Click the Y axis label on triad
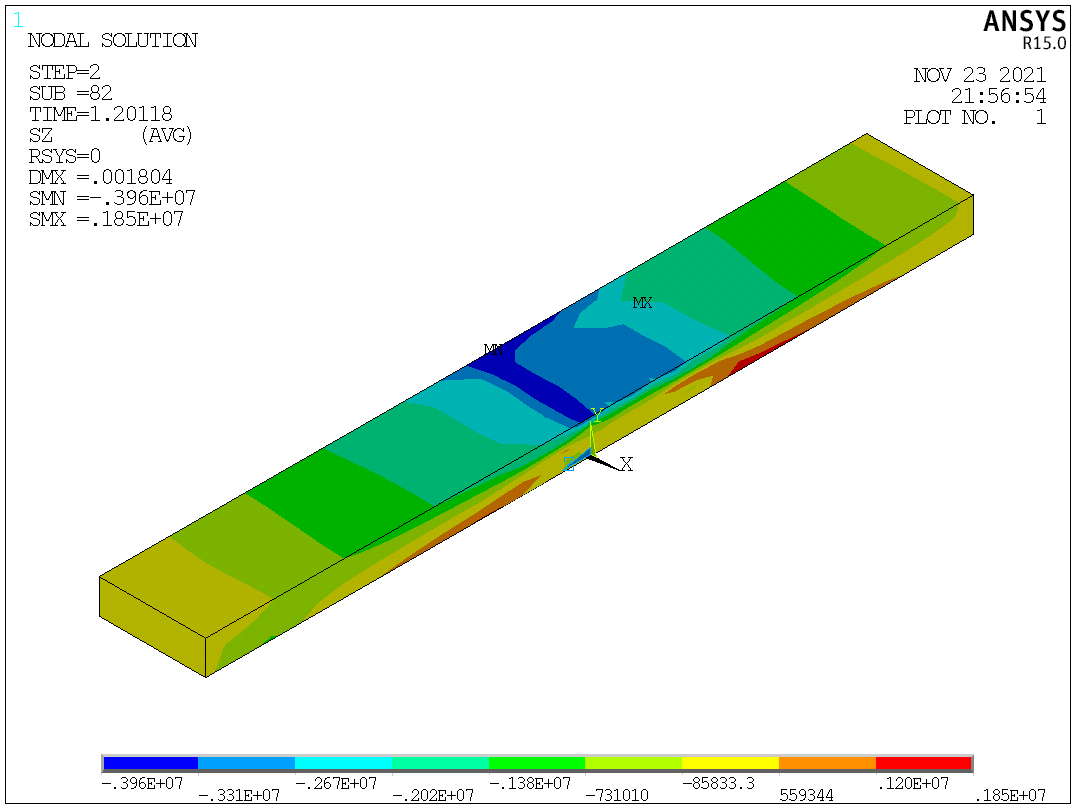 pos(597,414)
